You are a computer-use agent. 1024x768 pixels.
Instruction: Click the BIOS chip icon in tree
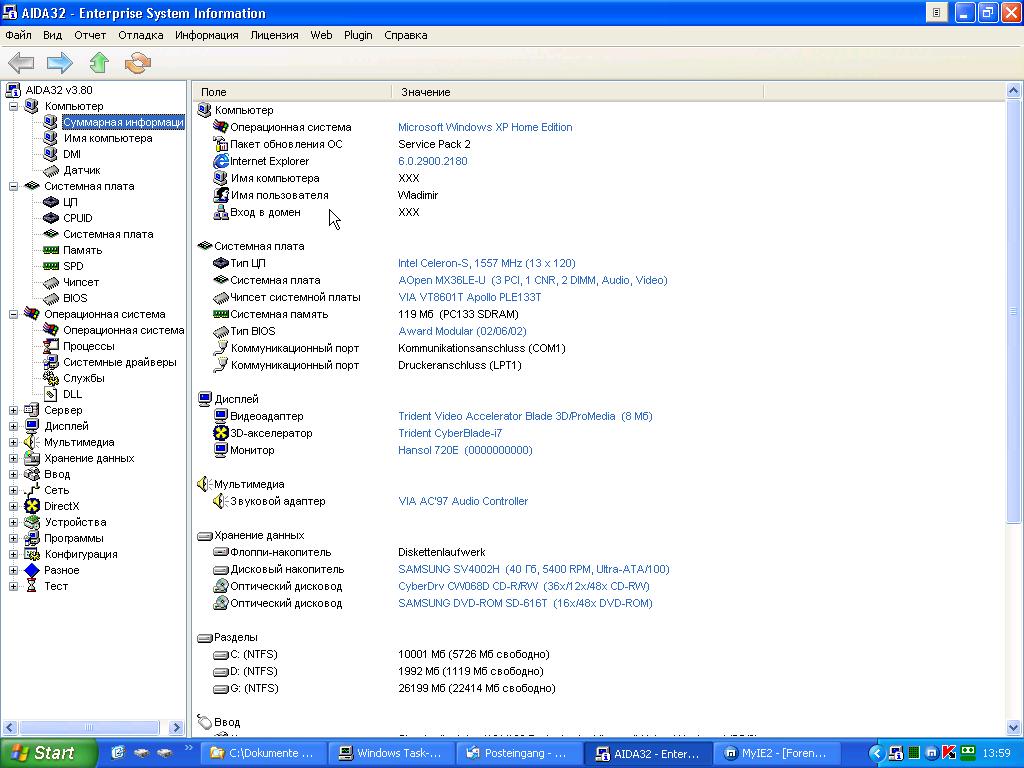(50, 298)
